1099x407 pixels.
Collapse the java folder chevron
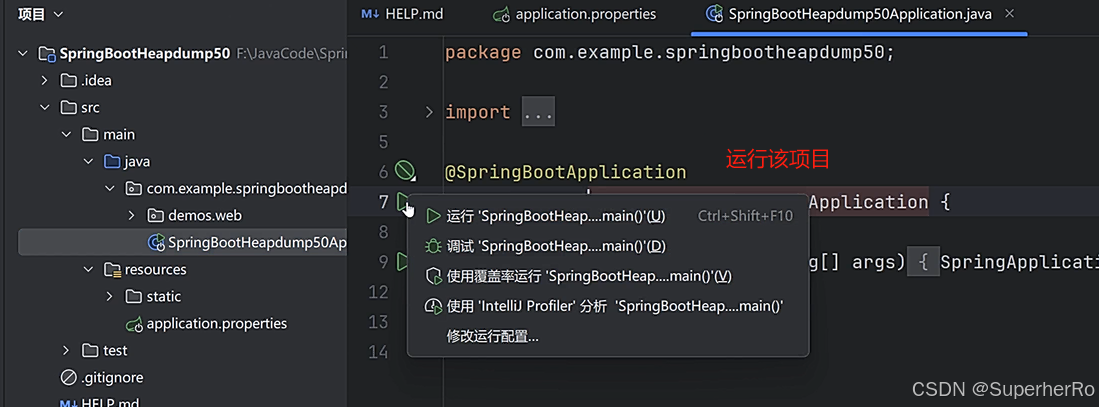coord(88,162)
